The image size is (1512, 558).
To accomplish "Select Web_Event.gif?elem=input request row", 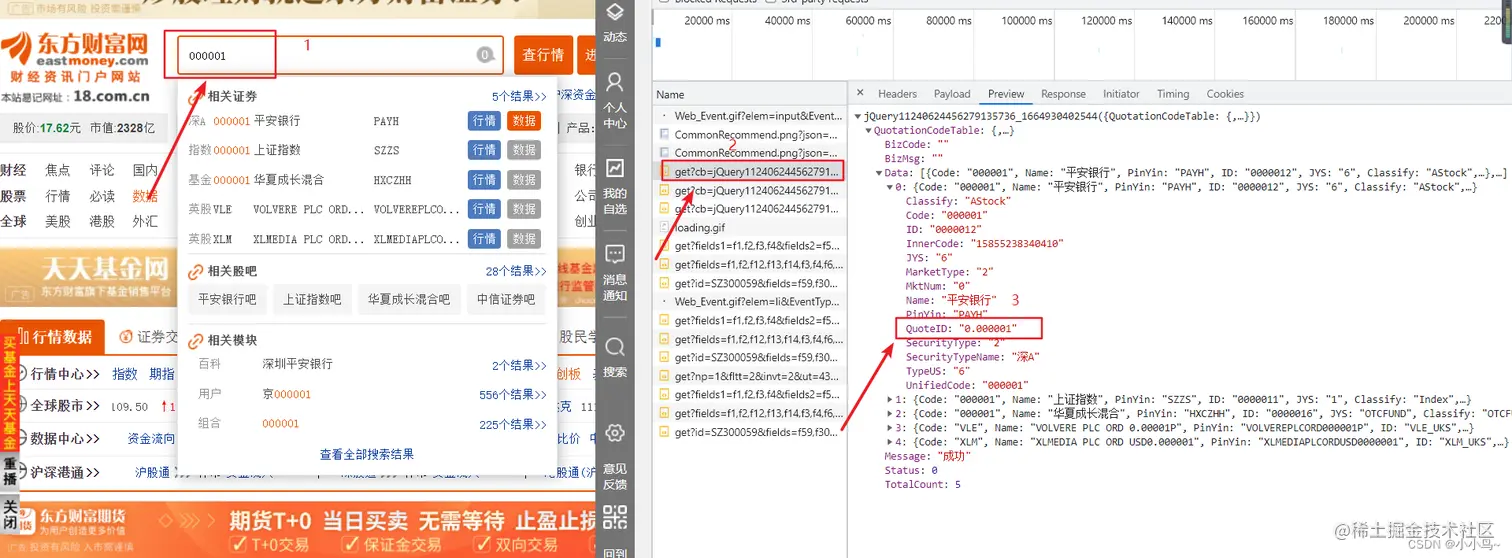I will tap(750, 116).
